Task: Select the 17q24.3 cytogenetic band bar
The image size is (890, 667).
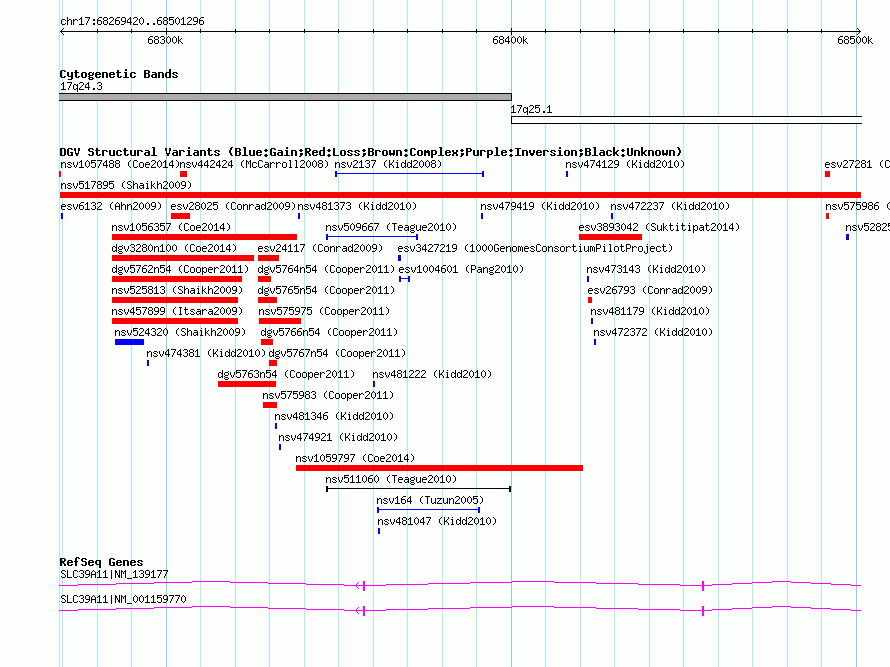Action: 286,97
